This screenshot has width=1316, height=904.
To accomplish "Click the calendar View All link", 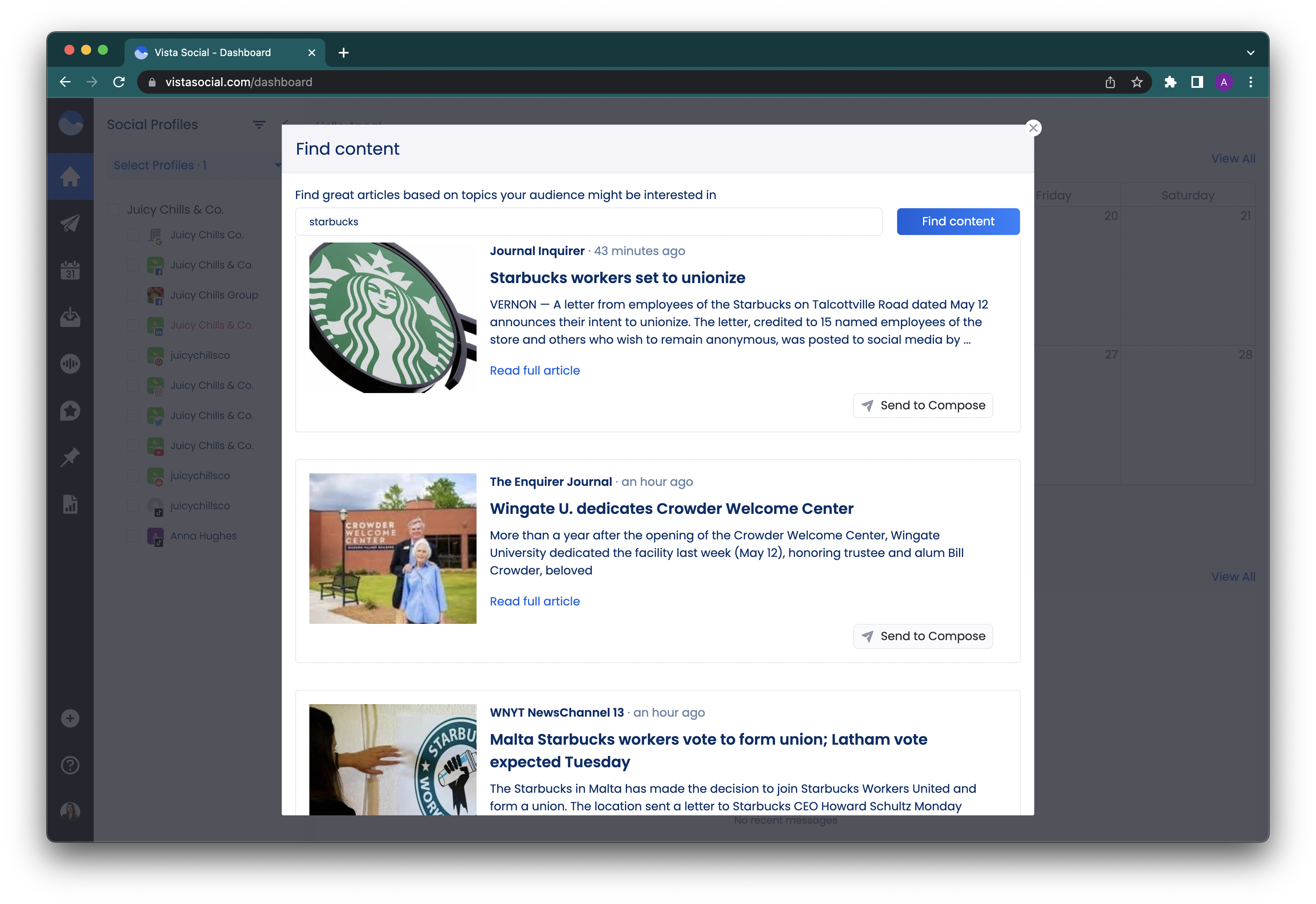I will tap(1233, 158).
